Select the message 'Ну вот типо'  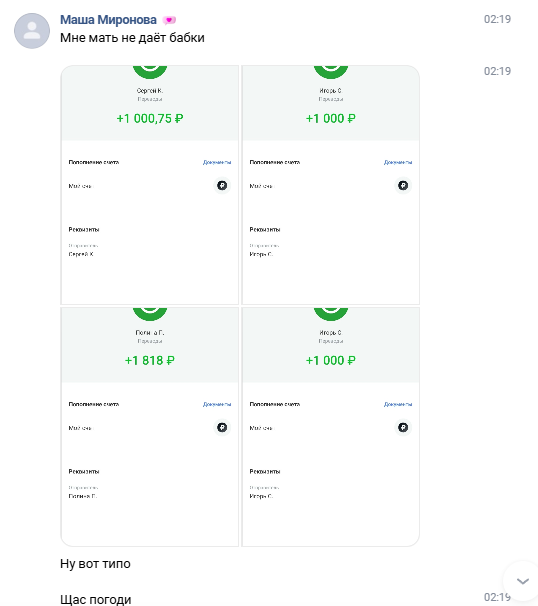click(x=95, y=564)
